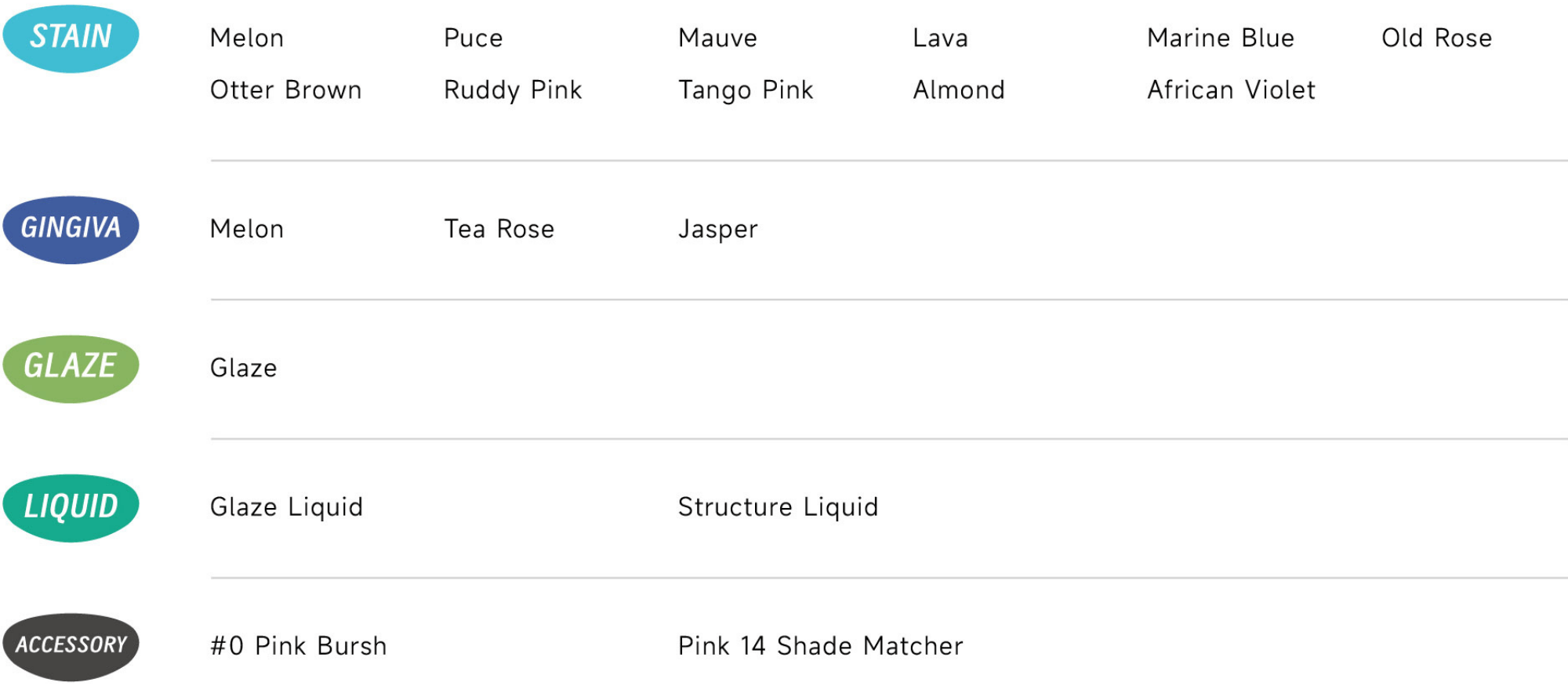Click the Glaze item text
This screenshot has width=1568, height=686.
click(244, 368)
